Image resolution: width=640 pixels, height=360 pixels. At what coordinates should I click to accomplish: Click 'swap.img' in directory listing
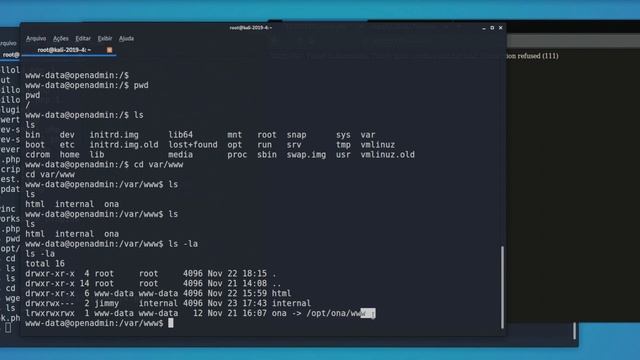pos(307,155)
